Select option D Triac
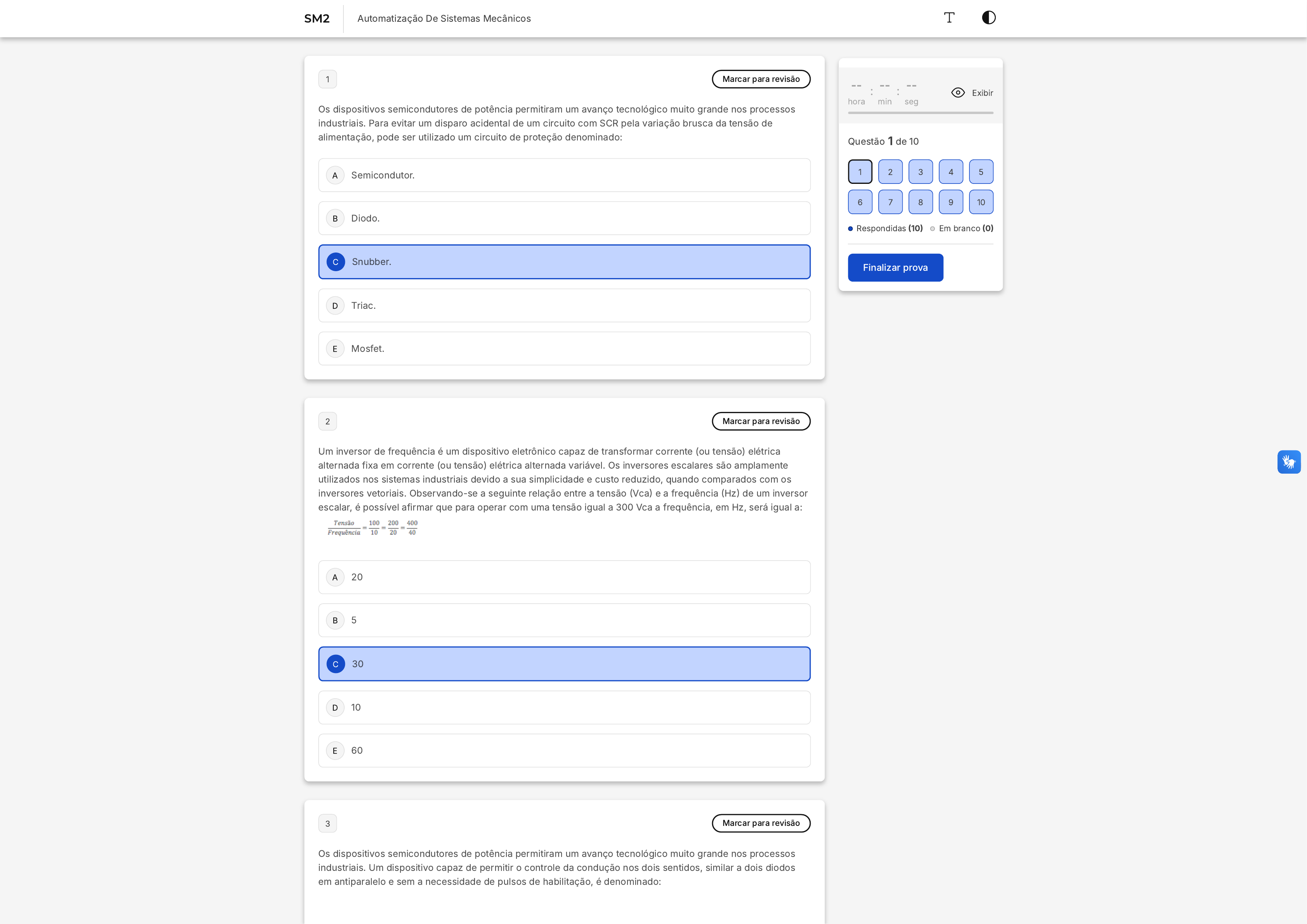Viewport: 1307px width, 924px height. pyautogui.click(x=563, y=306)
